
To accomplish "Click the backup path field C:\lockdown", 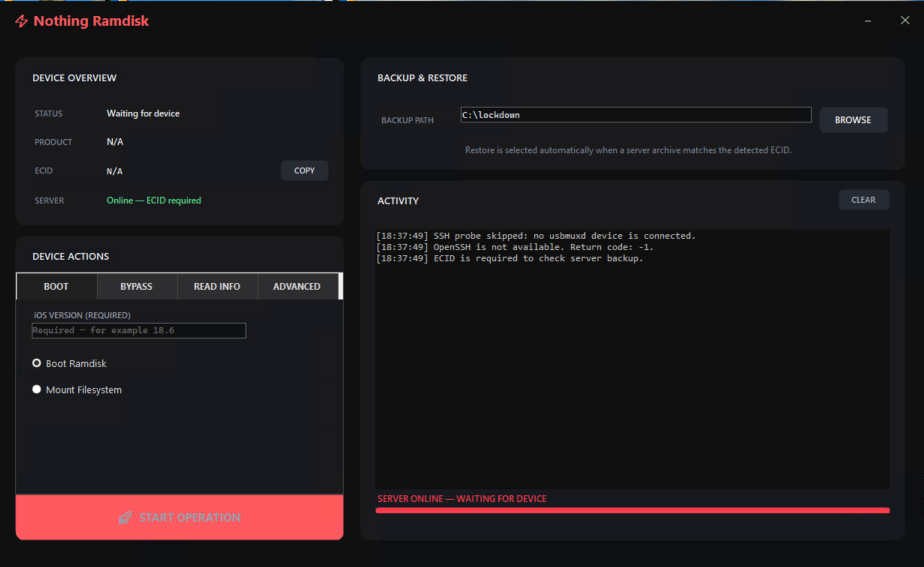I will coord(636,115).
